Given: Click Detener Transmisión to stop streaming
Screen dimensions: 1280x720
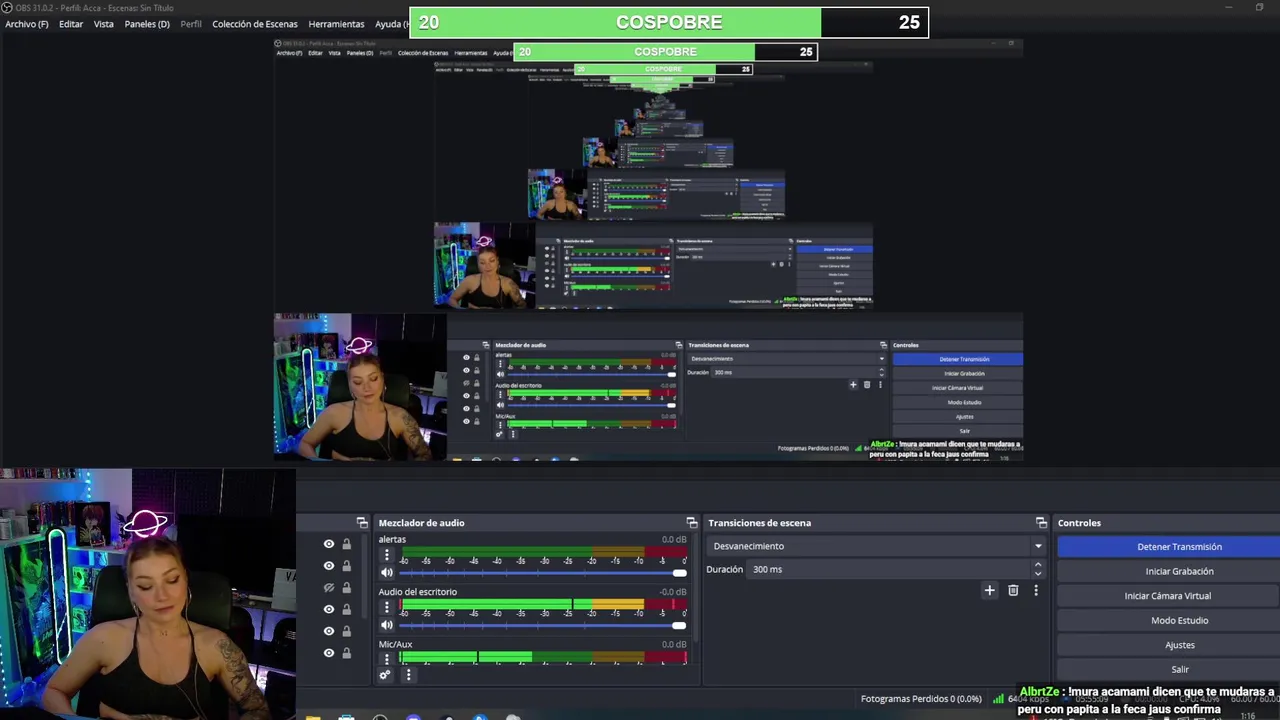Looking at the screenshot, I should (1169, 547).
